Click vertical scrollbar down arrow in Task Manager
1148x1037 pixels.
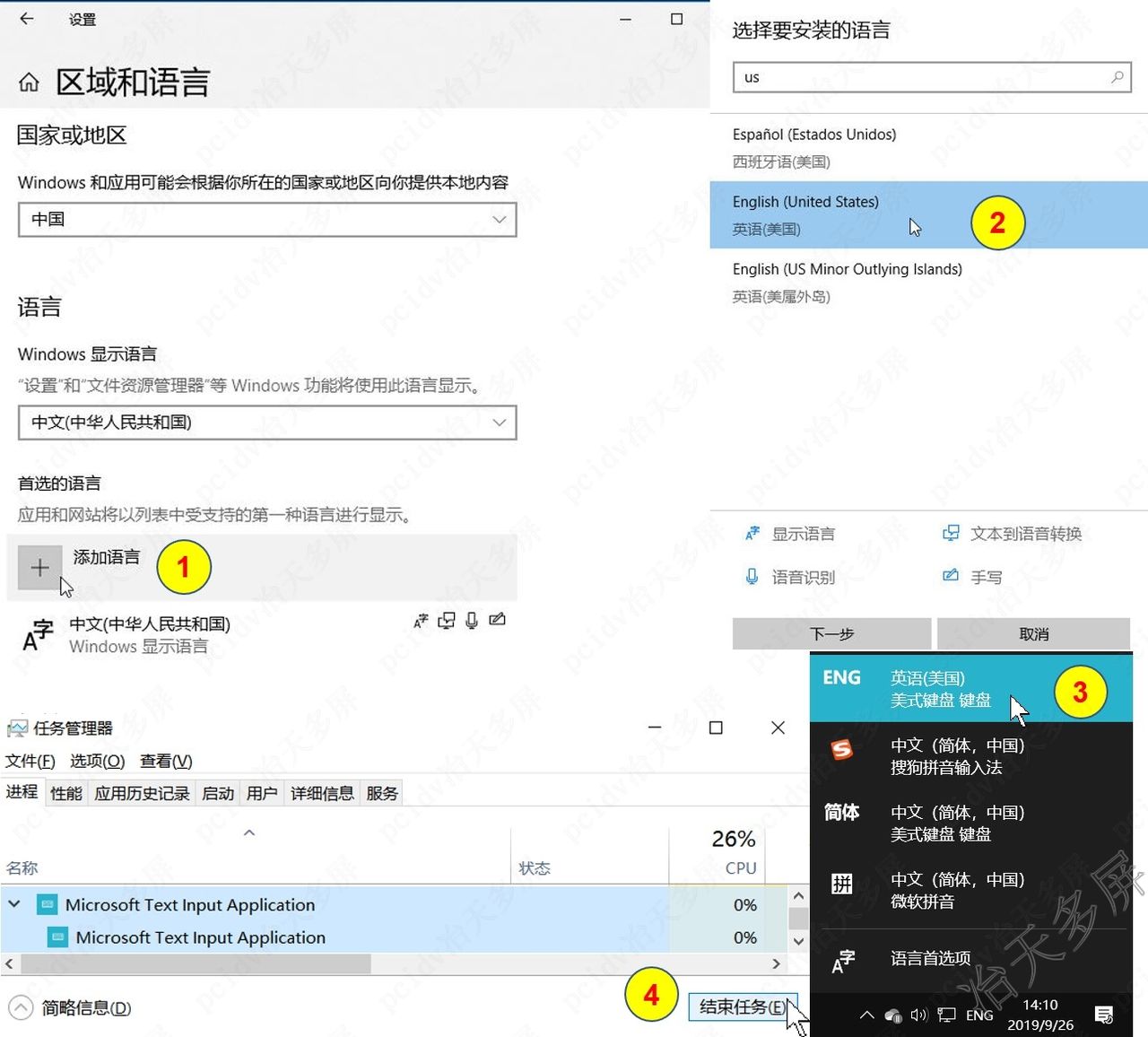pyautogui.click(x=798, y=941)
